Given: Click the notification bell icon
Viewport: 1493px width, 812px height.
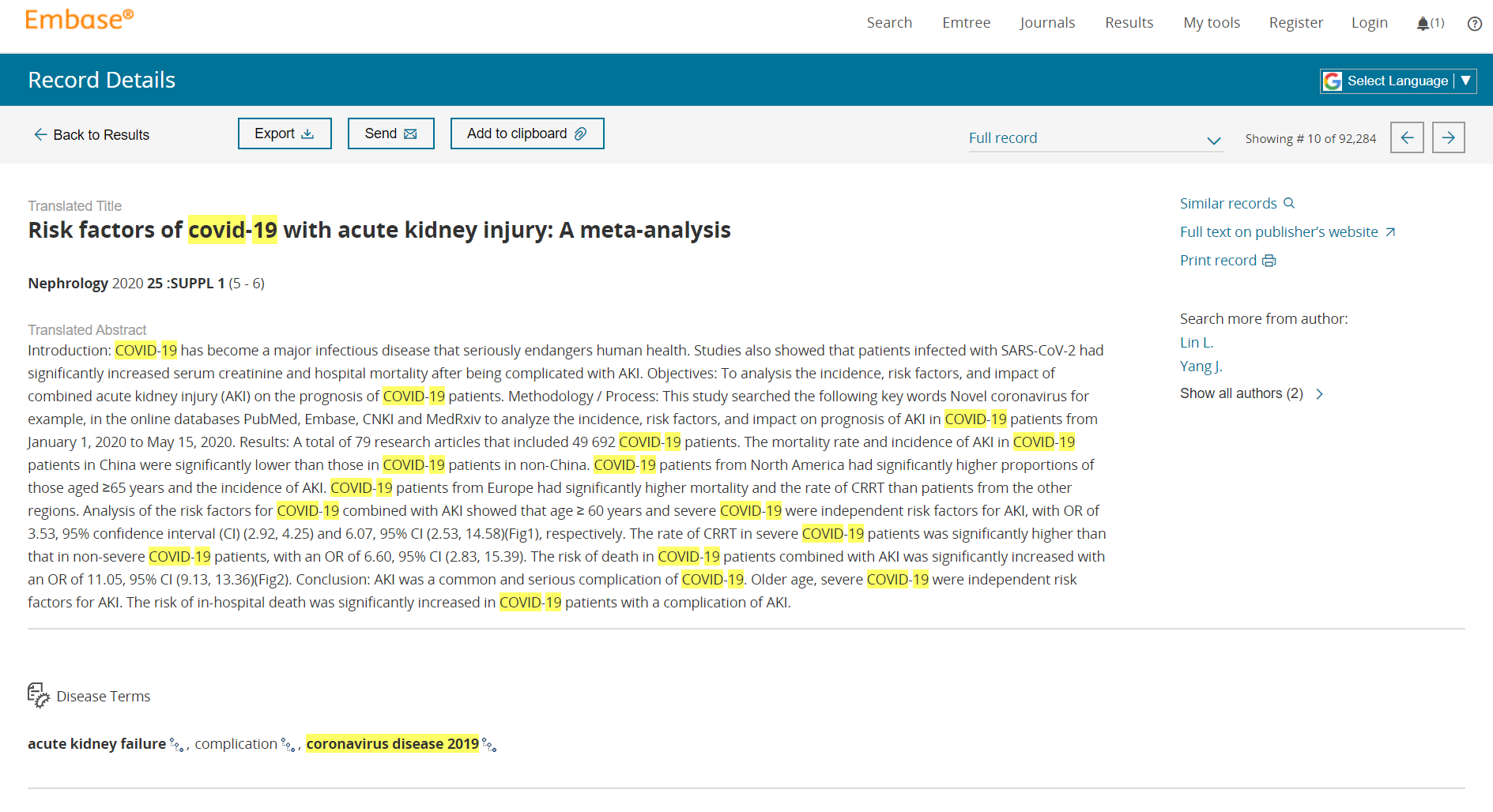Looking at the screenshot, I should tap(1423, 24).
